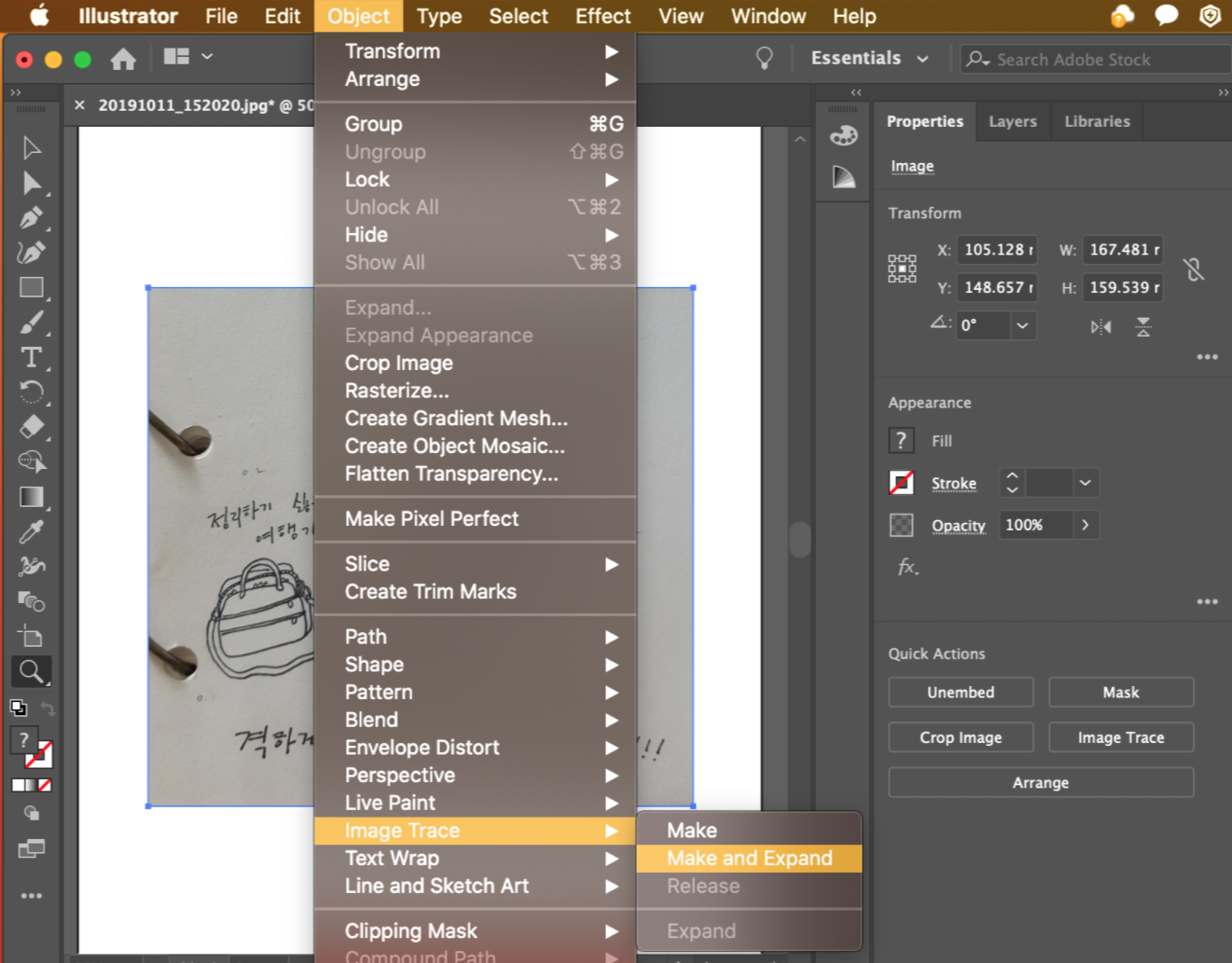The image size is (1232, 963).
Task: Click the Unembed button
Action: click(961, 692)
